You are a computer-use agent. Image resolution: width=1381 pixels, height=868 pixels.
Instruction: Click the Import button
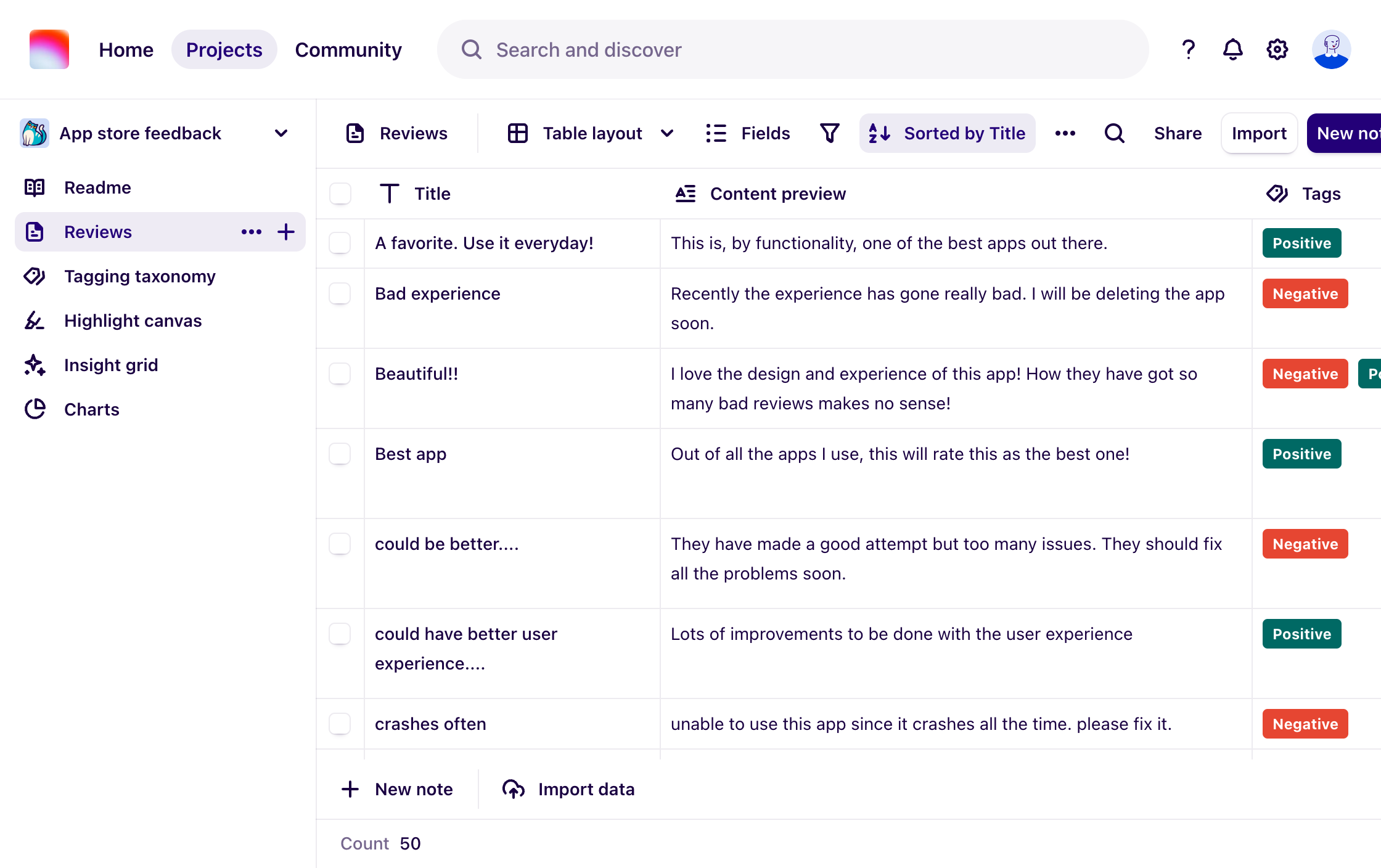pyautogui.click(x=1258, y=133)
